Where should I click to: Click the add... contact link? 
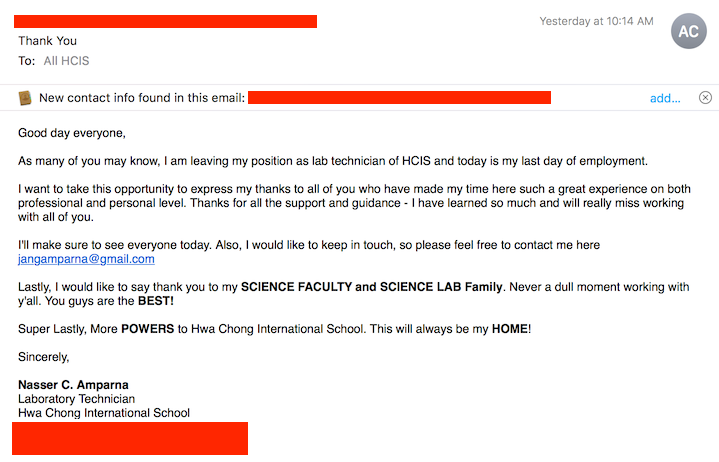665,98
